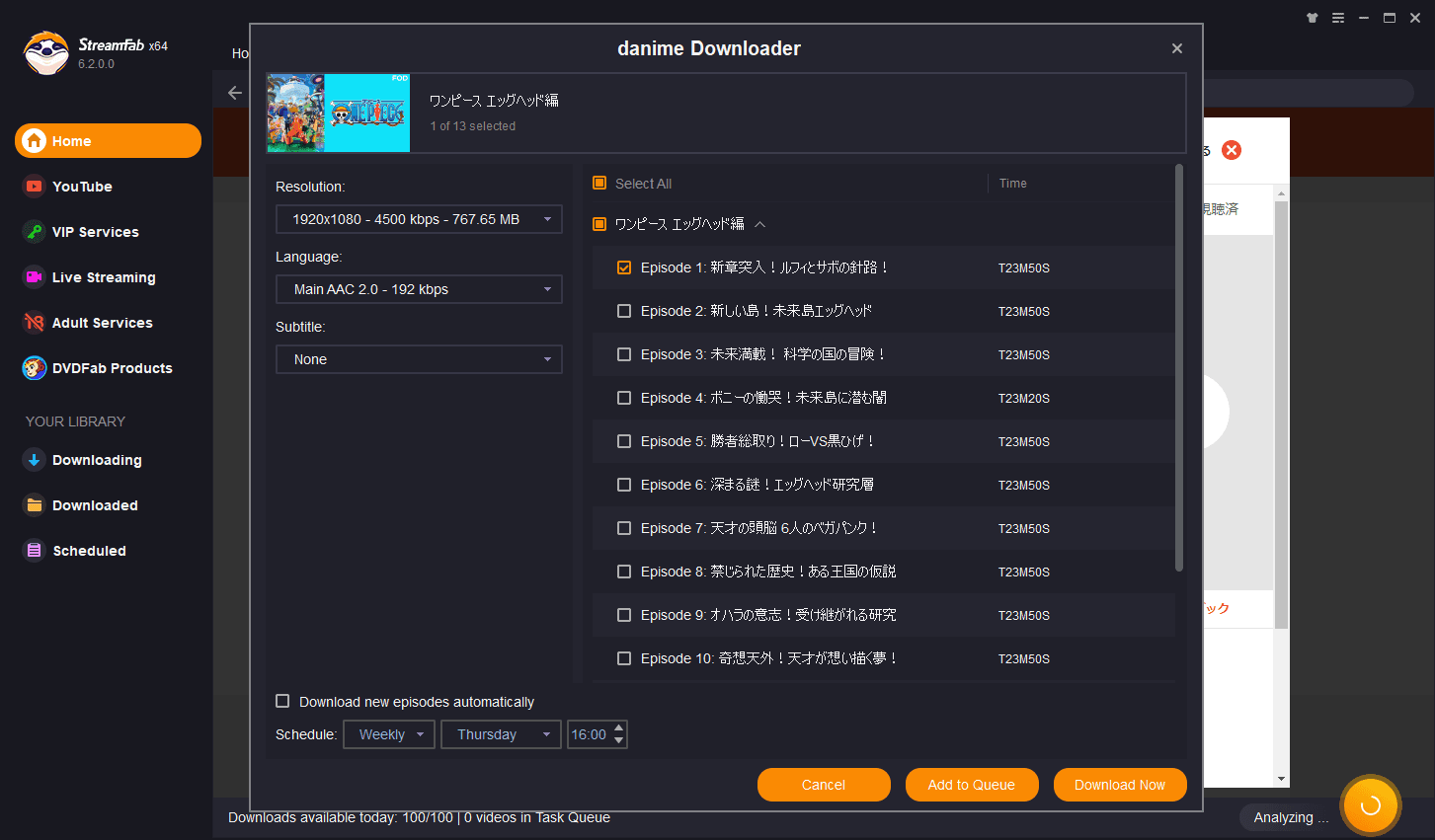Toggle the Select All checkbox
This screenshot has height=840, width=1435.
click(x=599, y=183)
